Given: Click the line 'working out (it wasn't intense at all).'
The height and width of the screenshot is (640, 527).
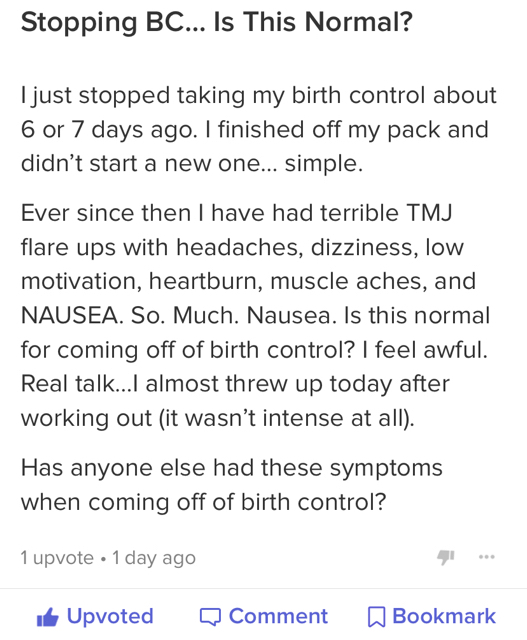Looking at the screenshot, I should [x=218, y=418].
